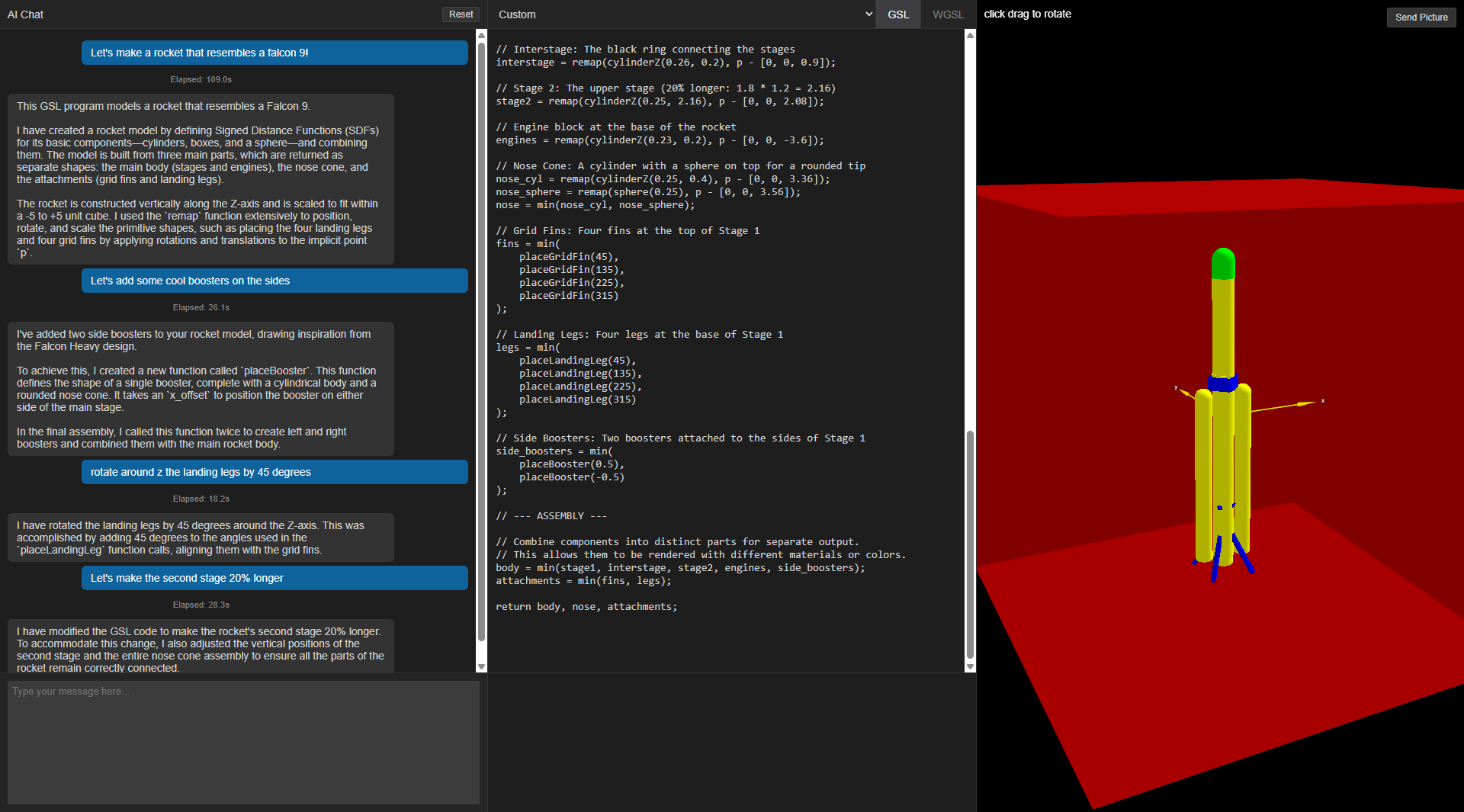Click the code editor scroll down arrow

click(x=970, y=666)
